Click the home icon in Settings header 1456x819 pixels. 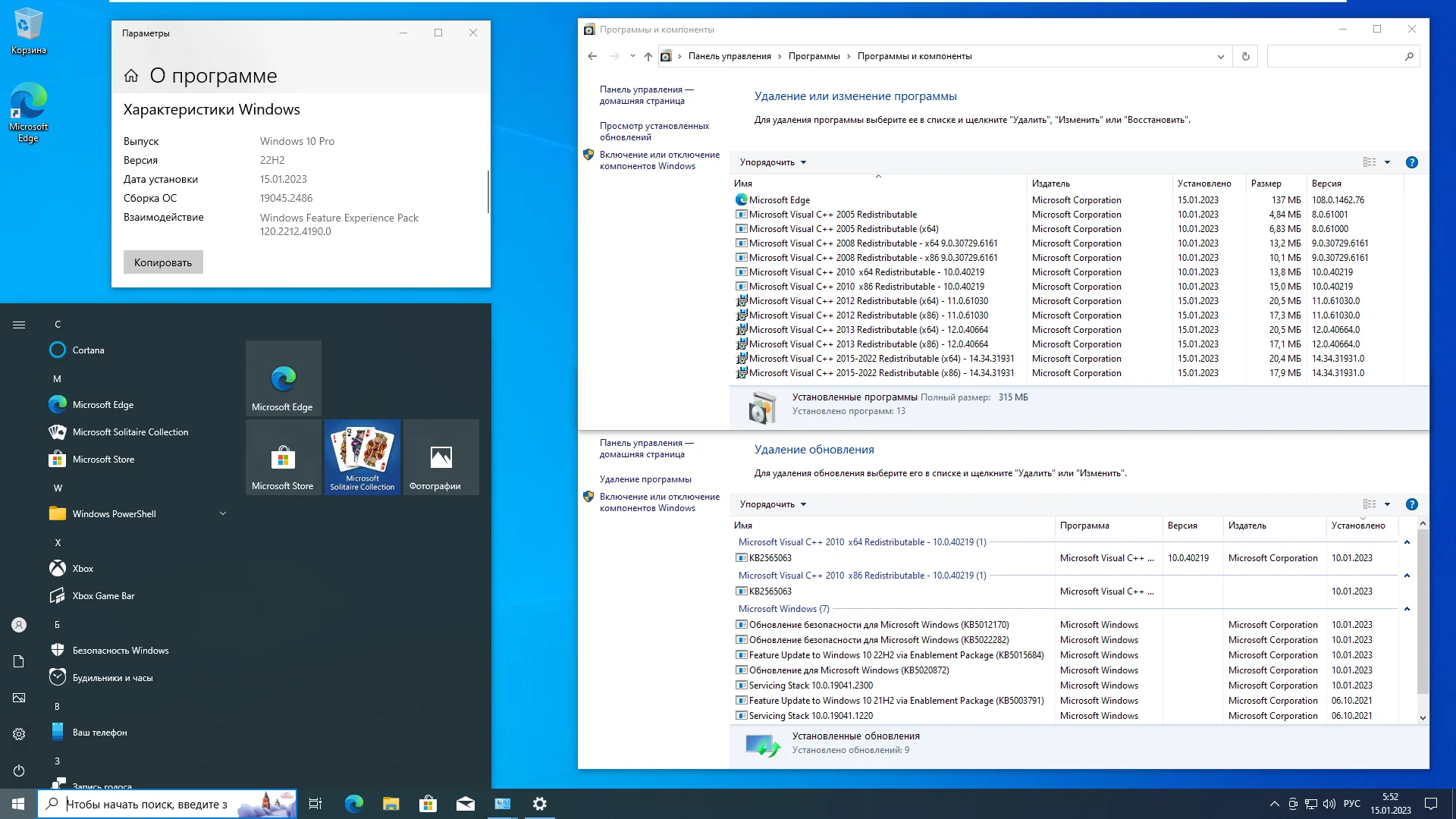(x=131, y=76)
